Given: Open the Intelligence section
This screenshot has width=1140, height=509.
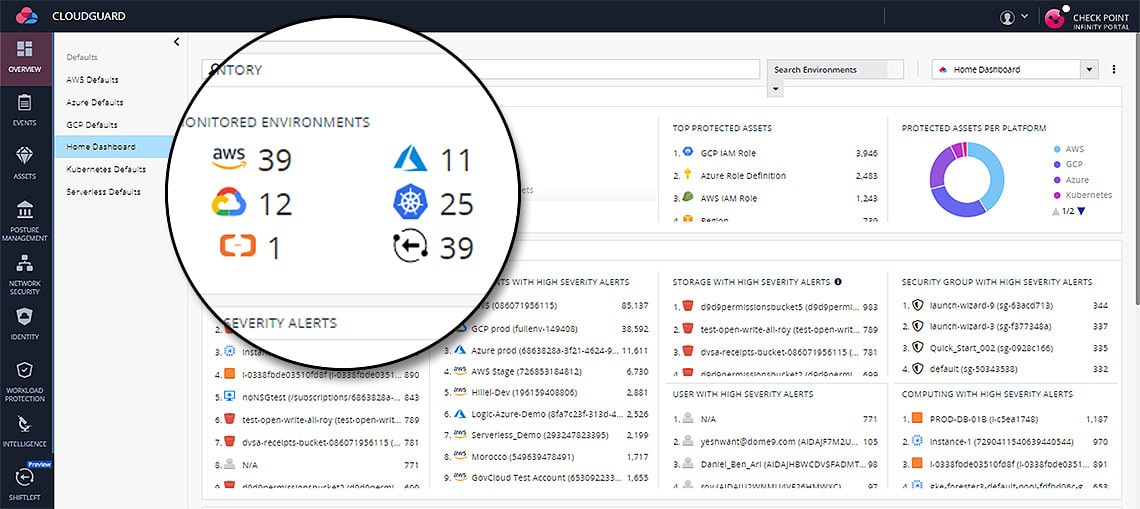Looking at the screenshot, I should tap(25, 432).
